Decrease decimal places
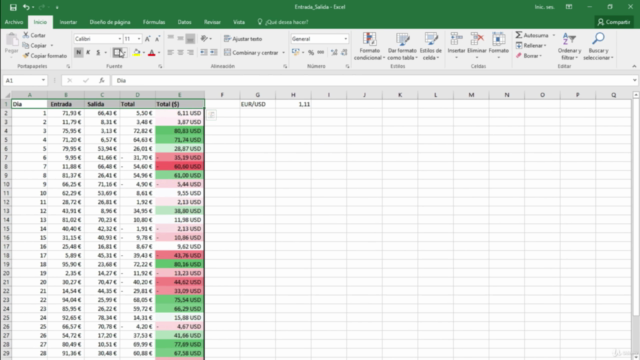The height and width of the screenshot is (360, 640). 344,52
